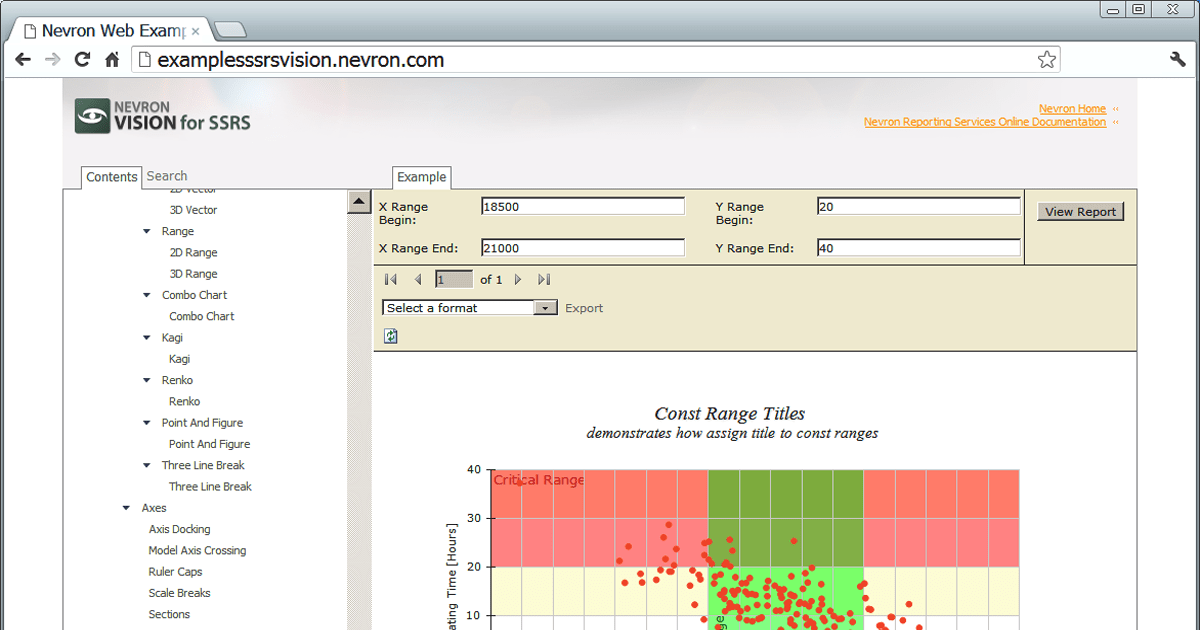Select the Example tab

pyautogui.click(x=421, y=177)
